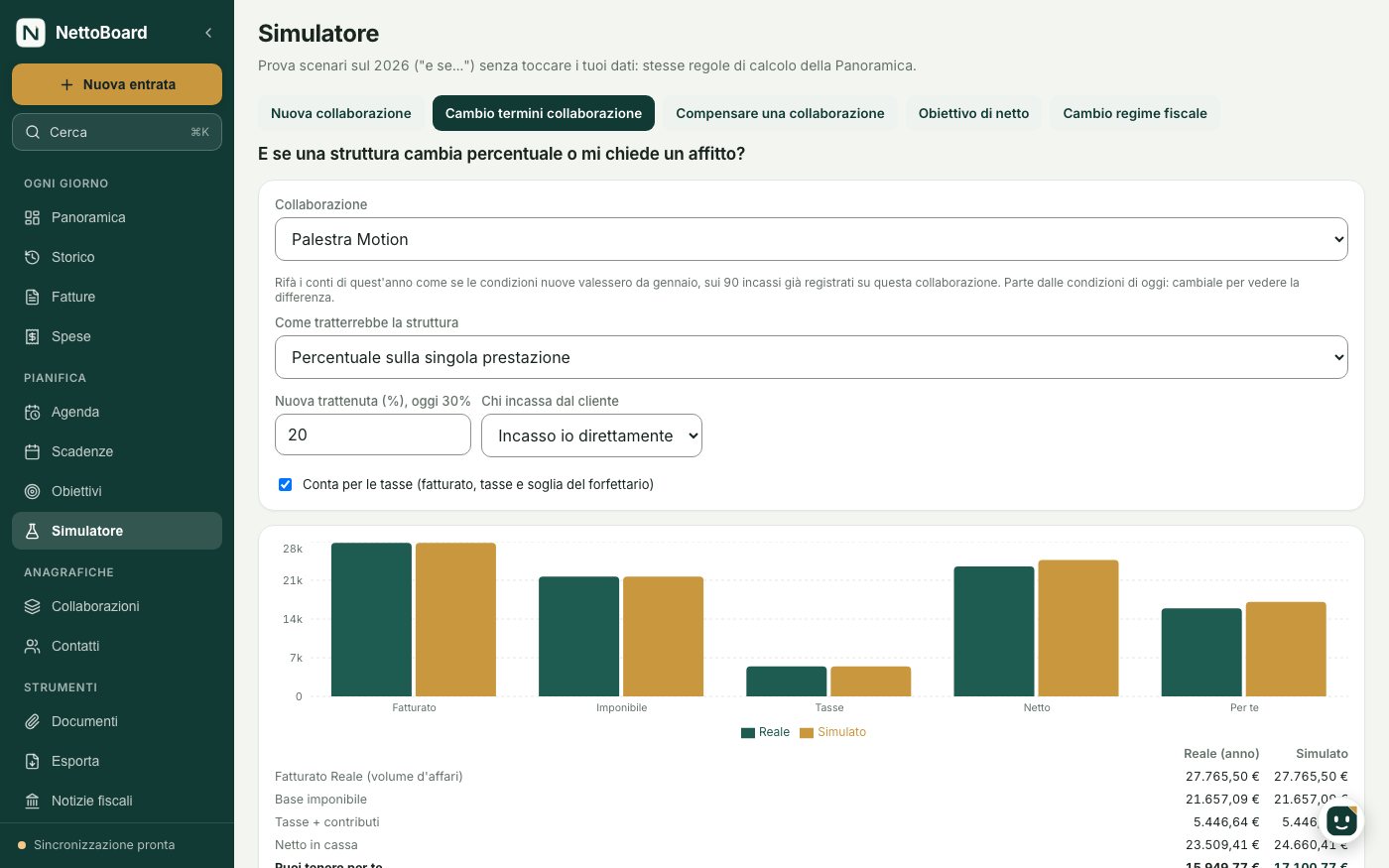Click the Reale green legend swatch
This screenshot has height=868, width=1389.
tap(748, 733)
